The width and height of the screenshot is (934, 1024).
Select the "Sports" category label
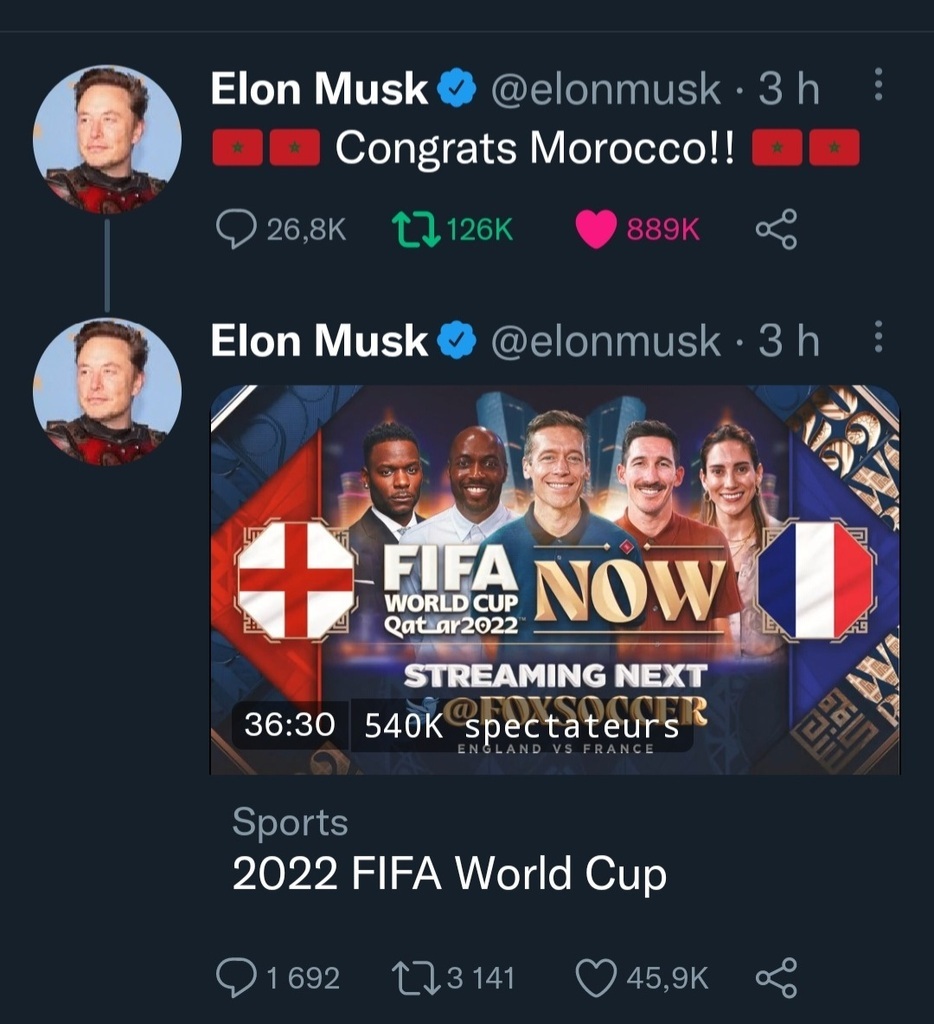pyautogui.click(x=290, y=822)
